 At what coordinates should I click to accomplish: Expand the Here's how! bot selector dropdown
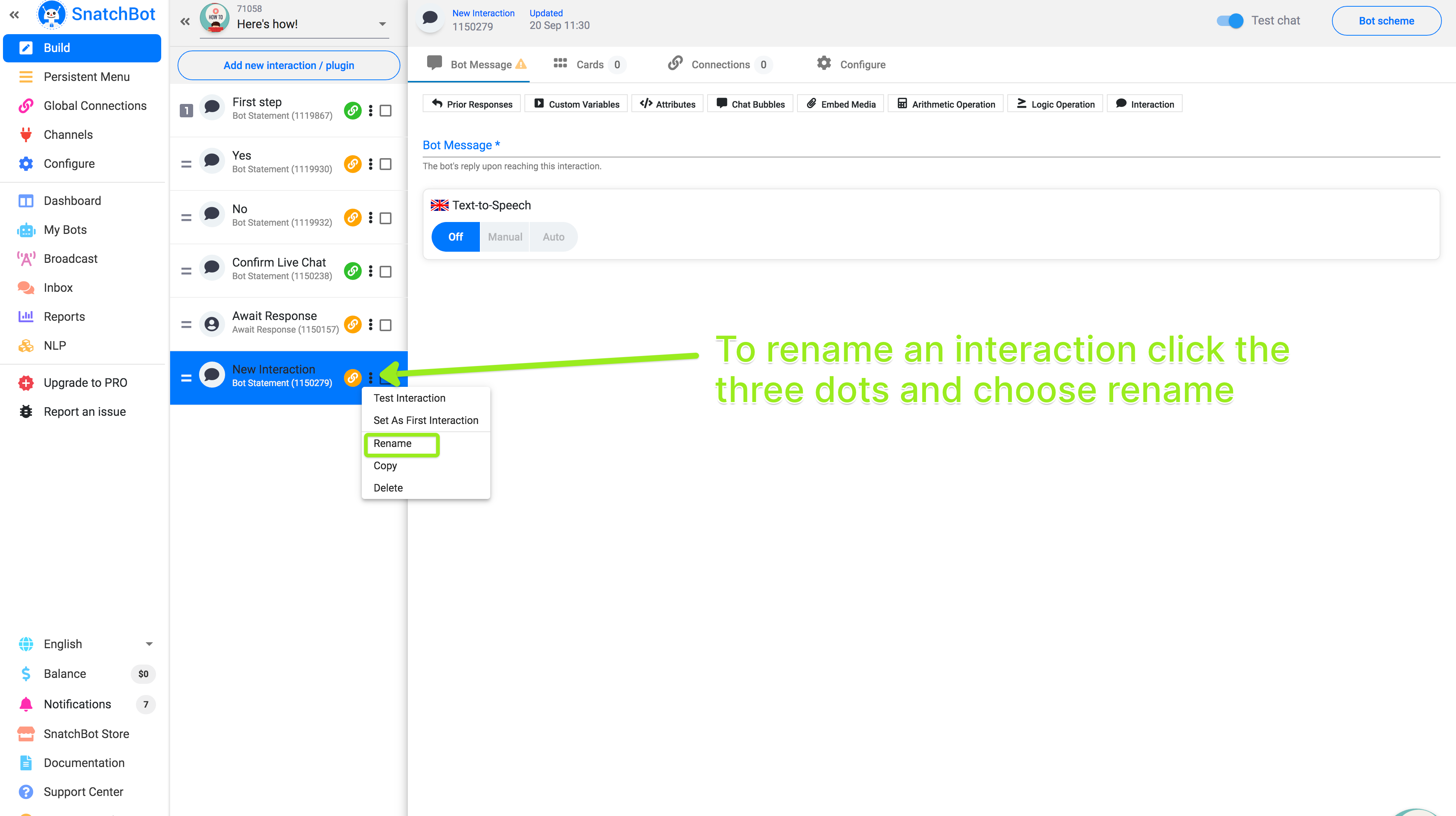pos(383,24)
